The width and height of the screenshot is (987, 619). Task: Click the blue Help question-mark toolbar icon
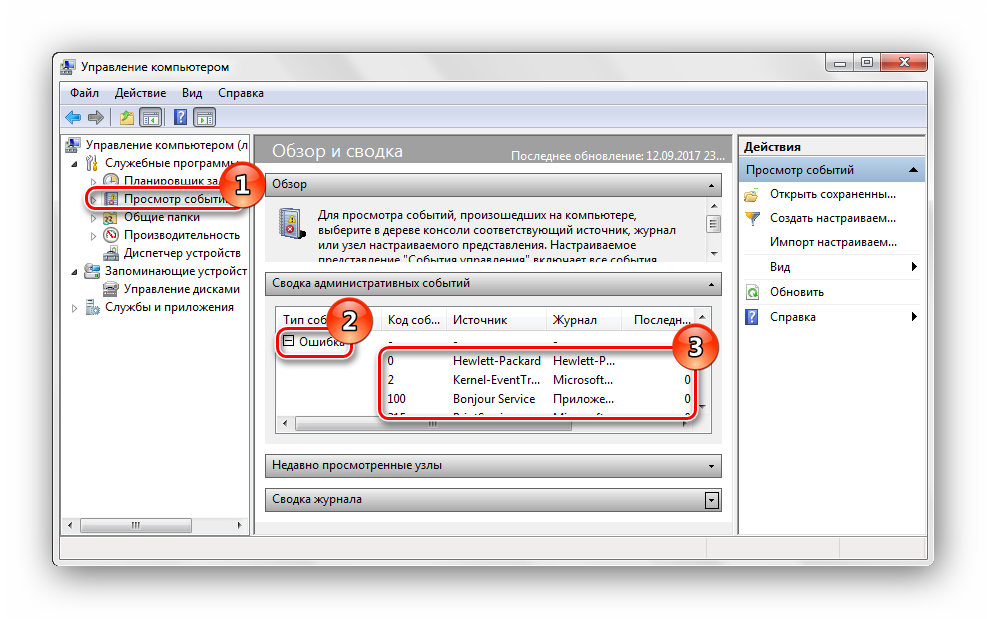tap(181, 117)
